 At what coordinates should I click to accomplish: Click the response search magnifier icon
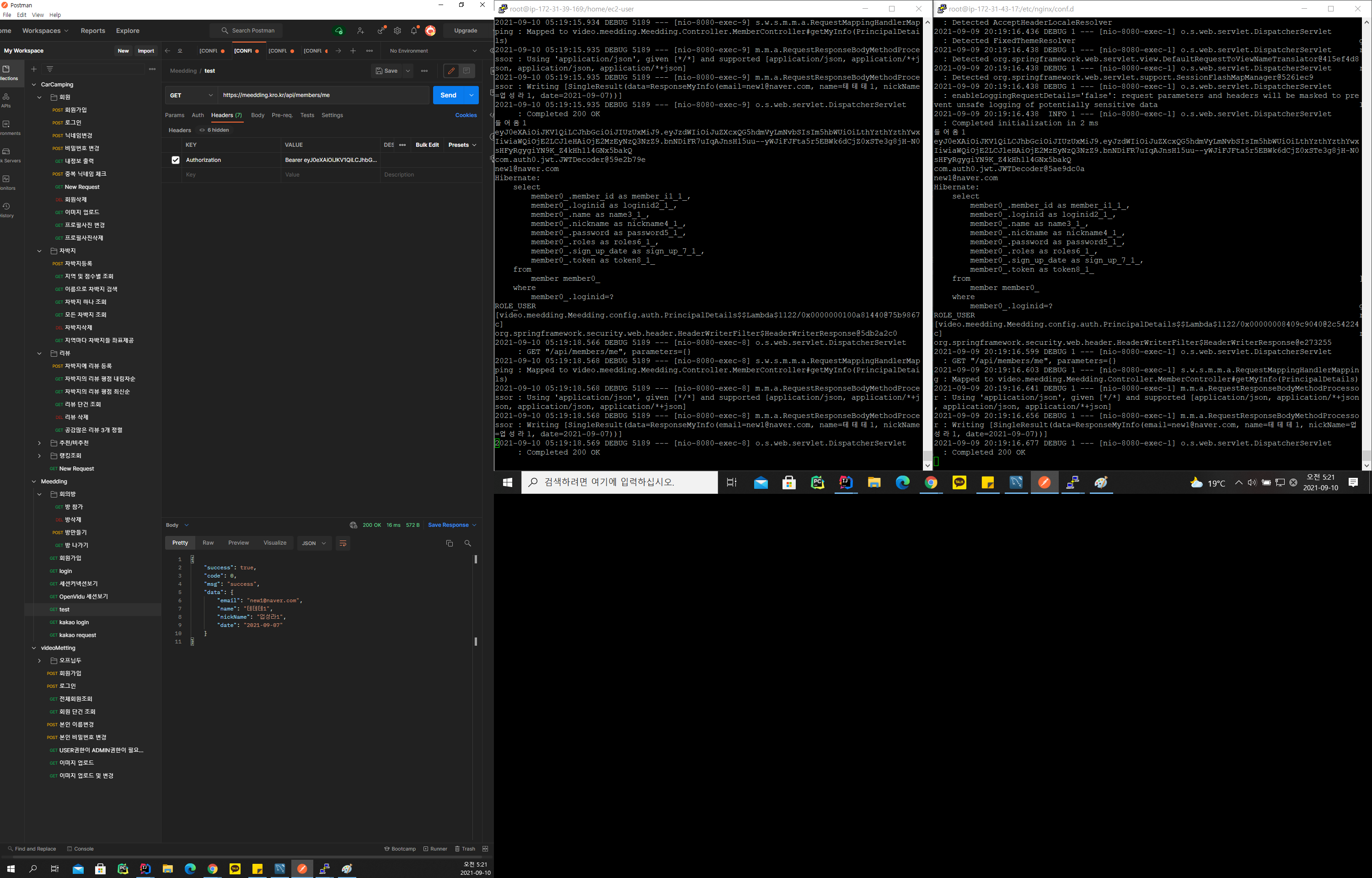[x=467, y=543]
